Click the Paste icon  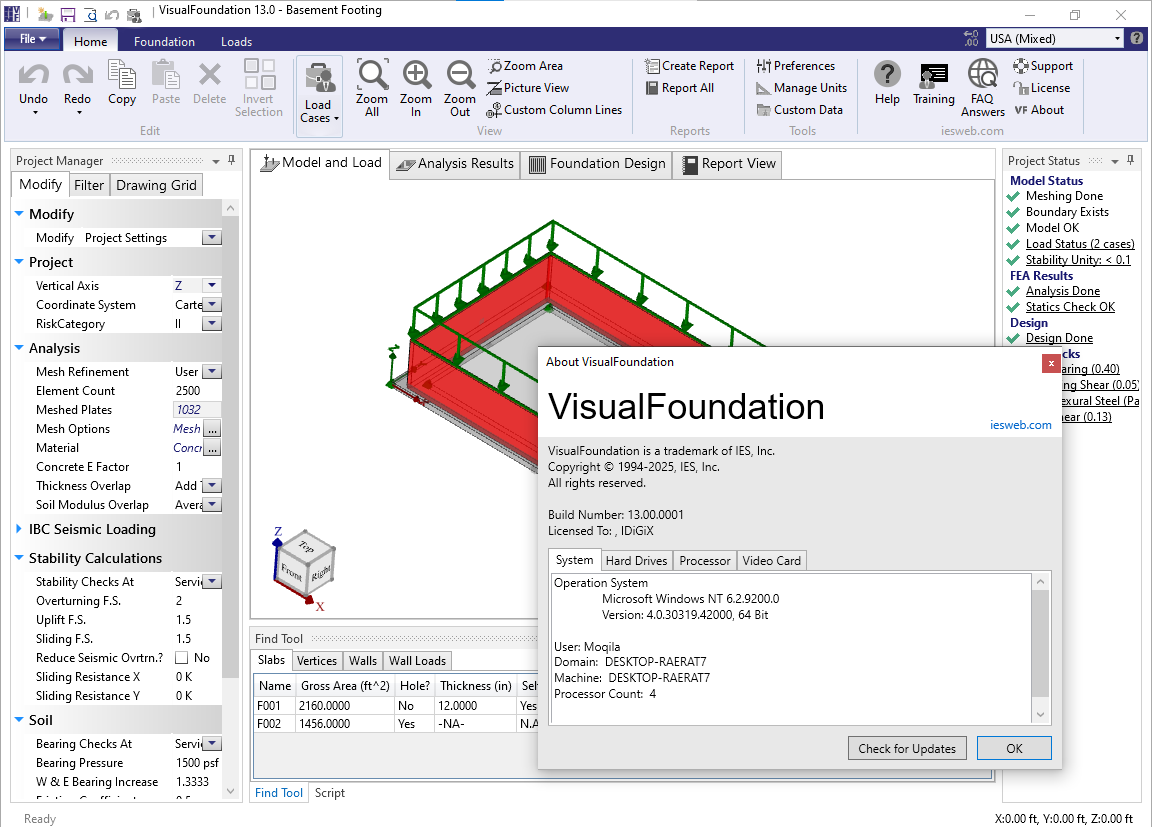click(166, 75)
